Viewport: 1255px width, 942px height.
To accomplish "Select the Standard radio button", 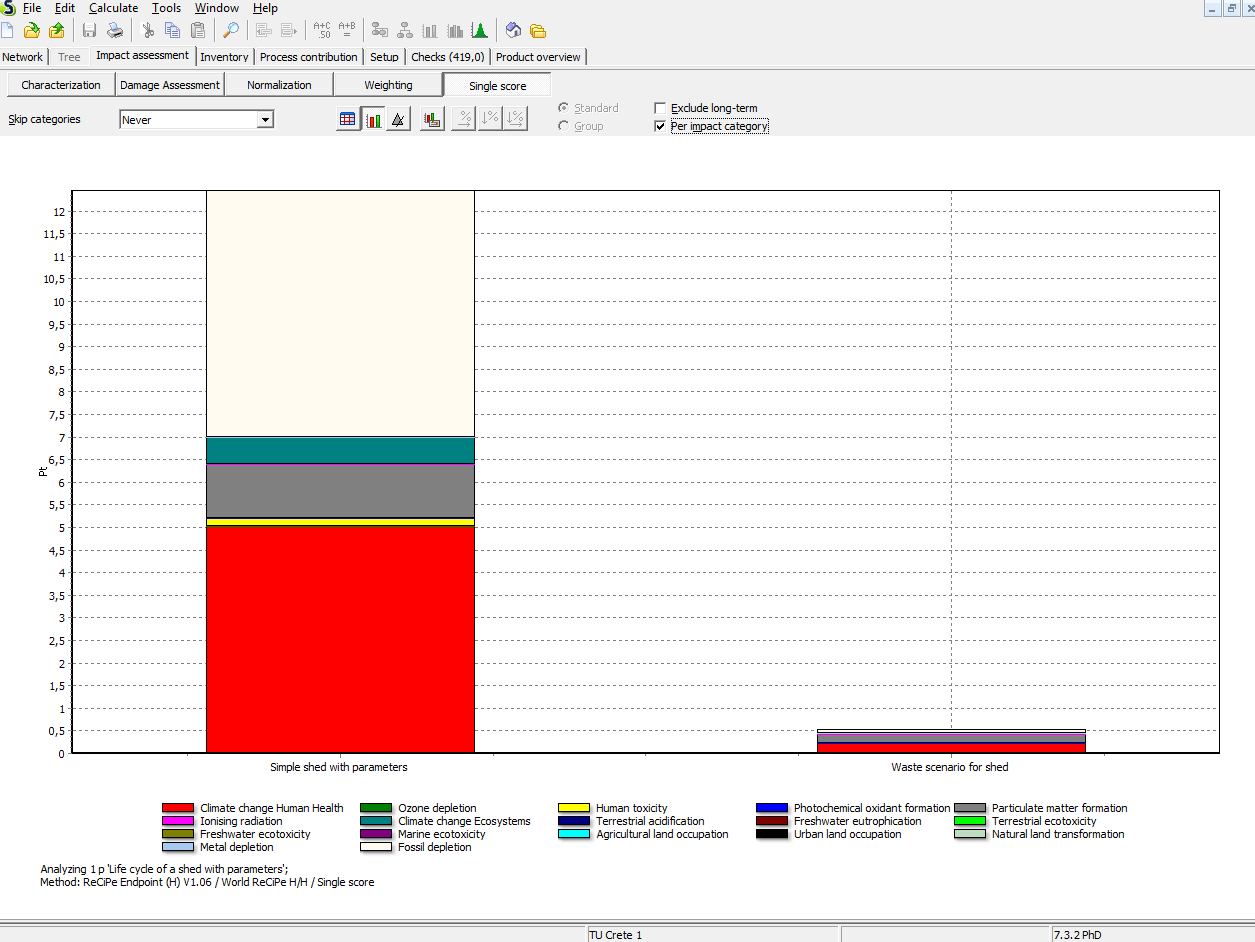I will 564,108.
